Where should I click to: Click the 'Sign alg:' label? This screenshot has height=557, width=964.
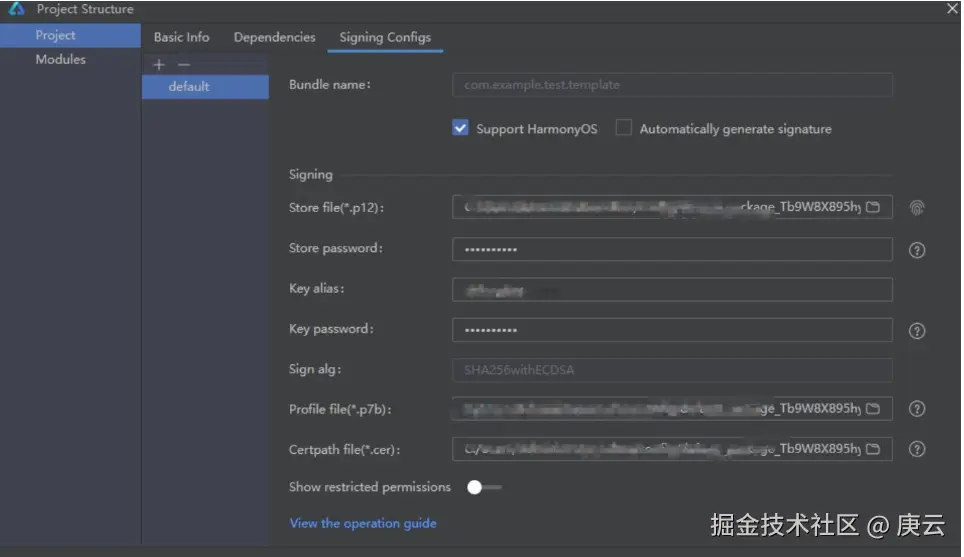pos(315,369)
